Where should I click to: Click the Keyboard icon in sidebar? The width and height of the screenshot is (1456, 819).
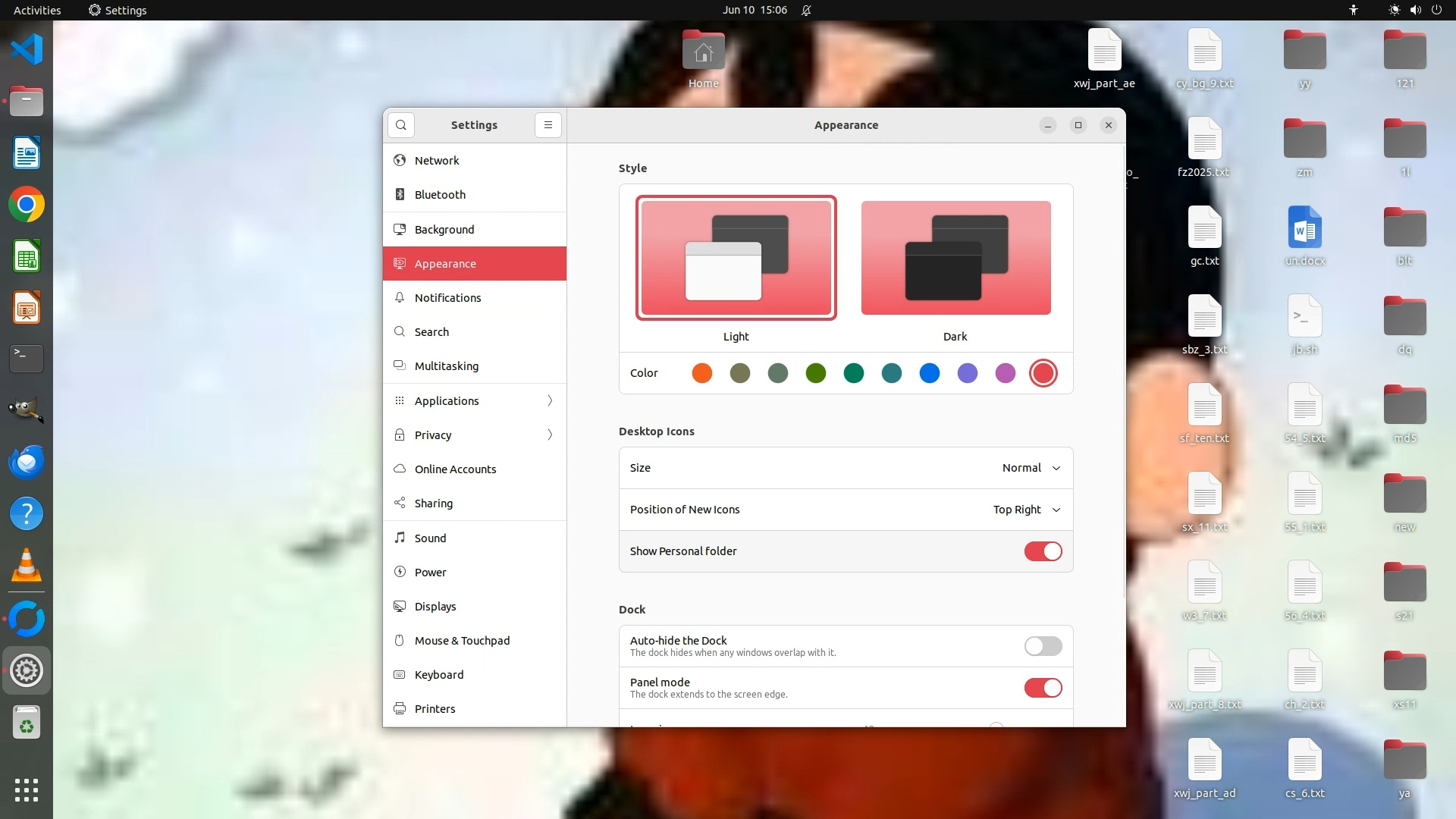click(400, 675)
